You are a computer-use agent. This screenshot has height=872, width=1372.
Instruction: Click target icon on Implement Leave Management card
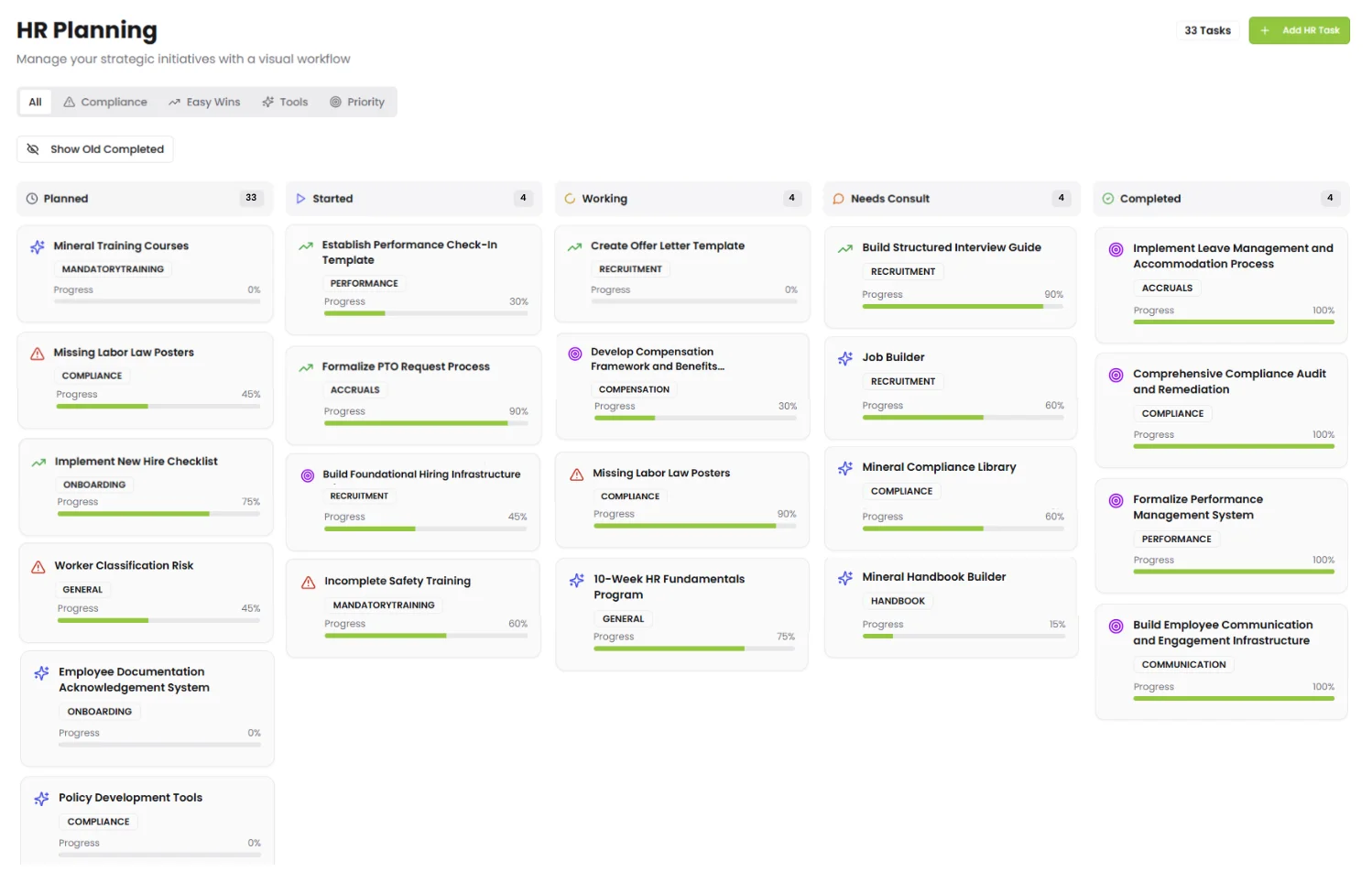click(1116, 249)
